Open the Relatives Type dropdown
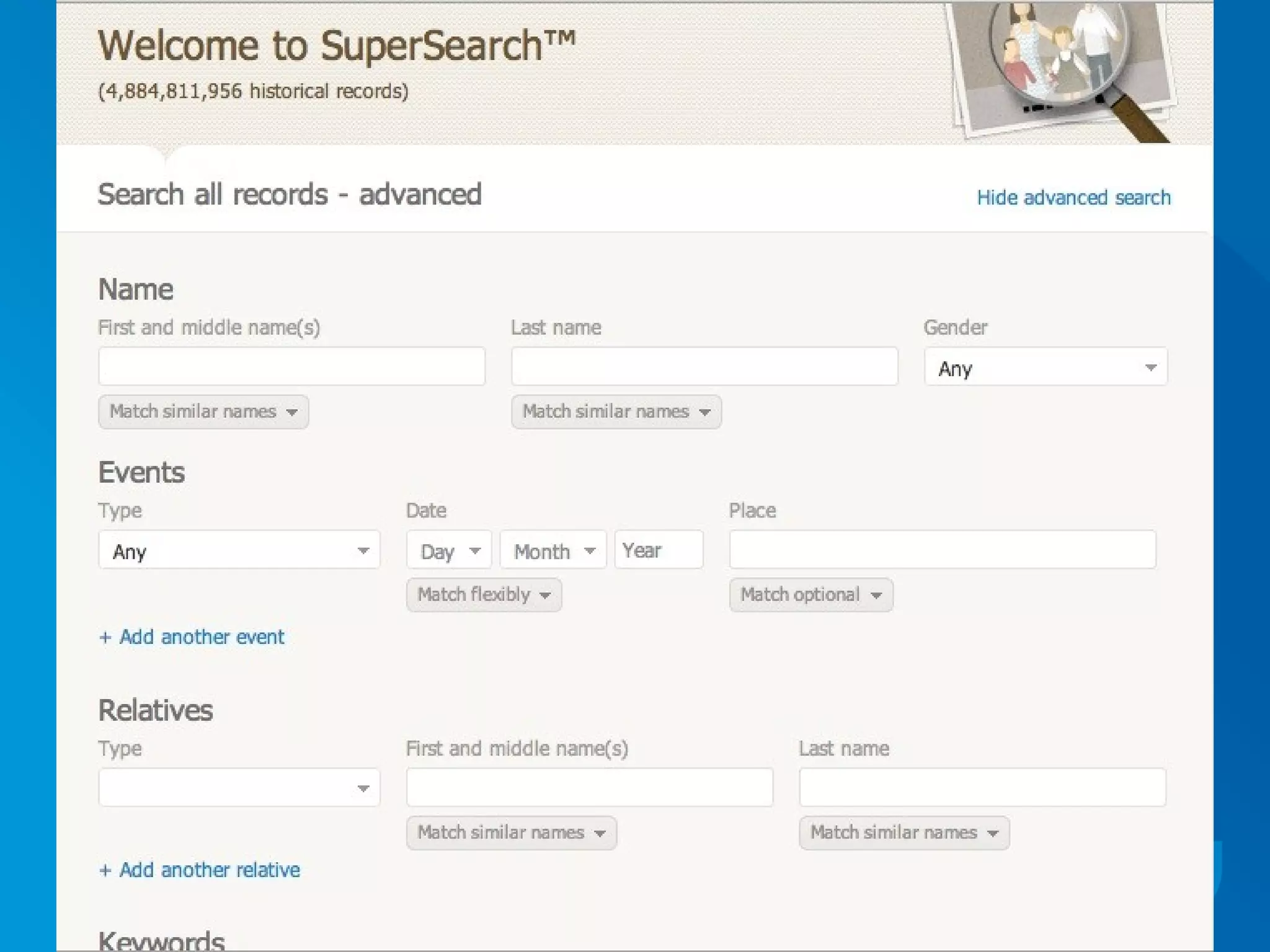Screen dimensions: 1270x952 click(239, 788)
